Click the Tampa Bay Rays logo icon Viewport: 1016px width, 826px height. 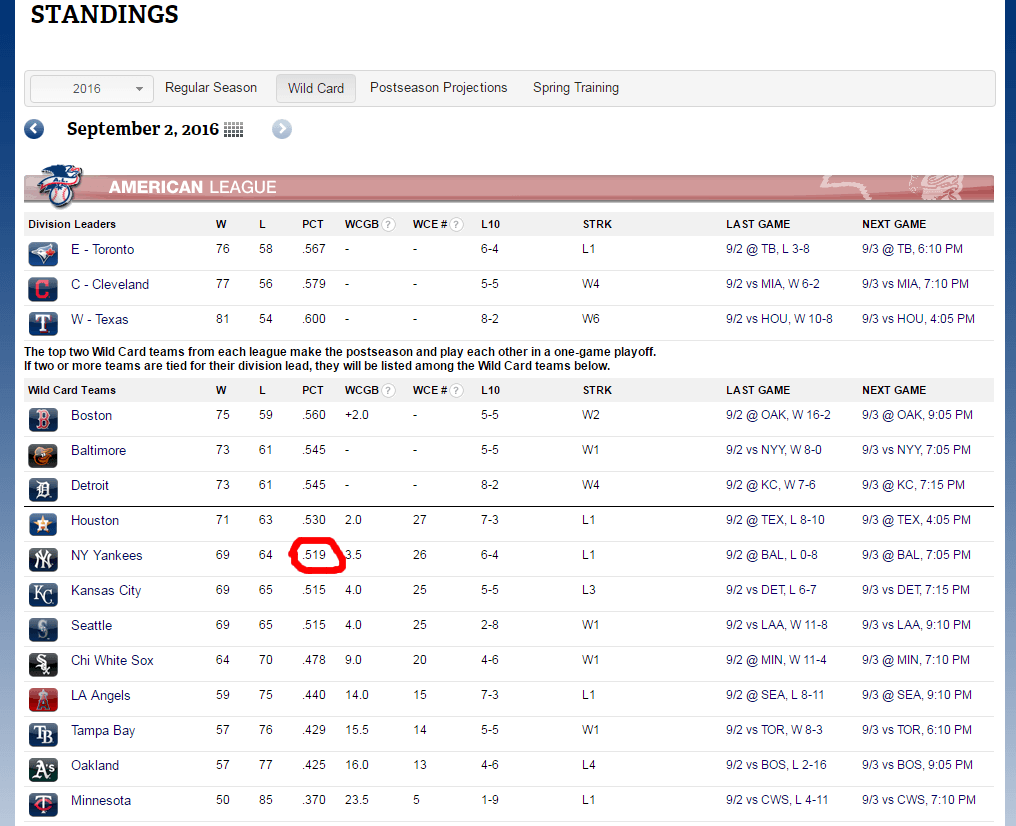point(43,735)
